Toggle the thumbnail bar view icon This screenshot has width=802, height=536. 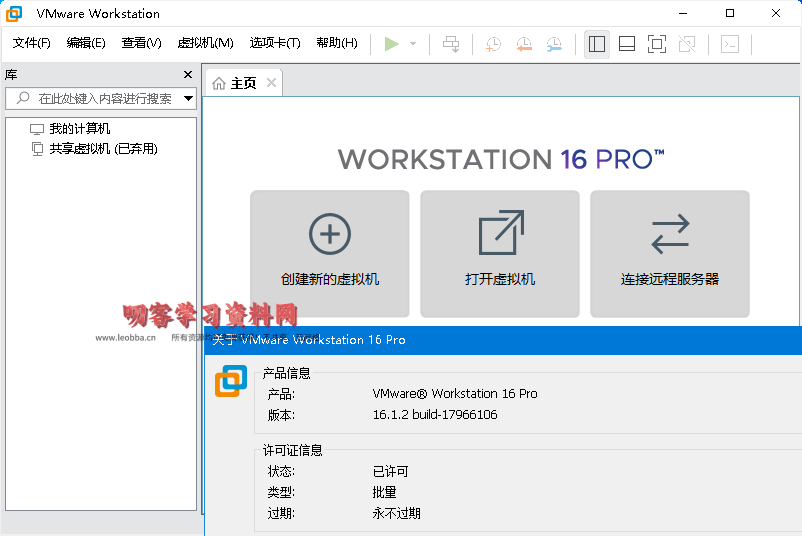point(627,44)
